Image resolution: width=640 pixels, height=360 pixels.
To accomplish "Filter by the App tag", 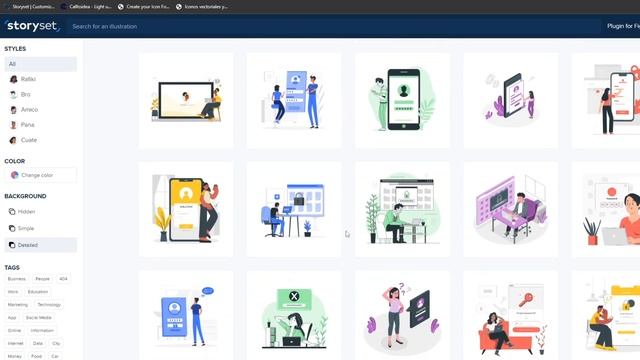I will tap(12, 318).
